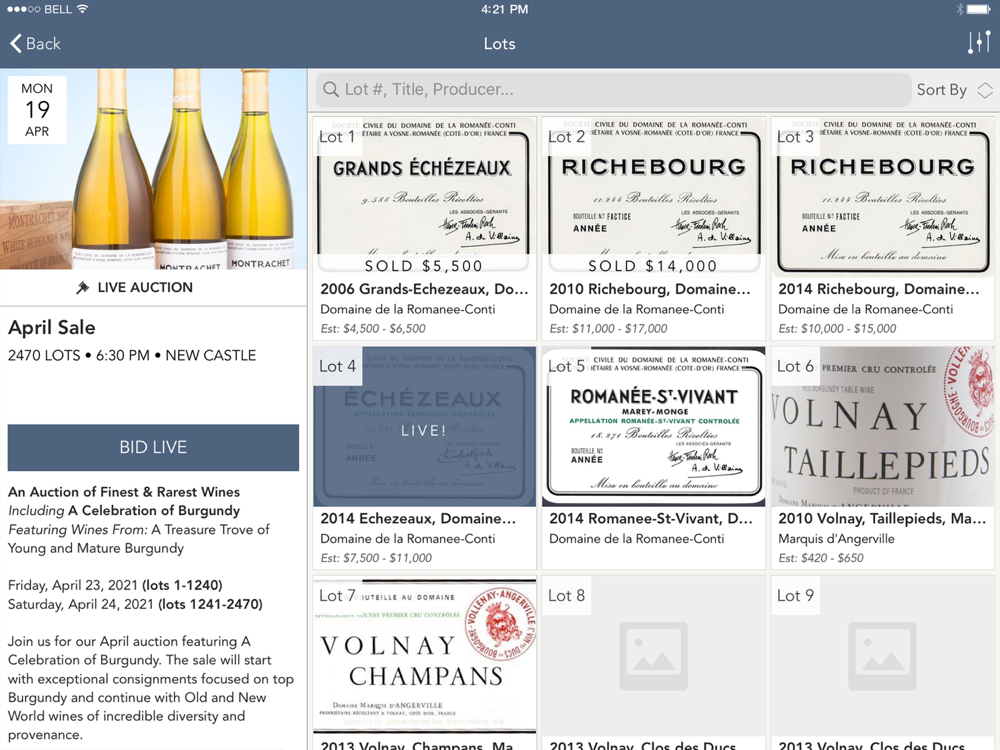Open the Montrachet bottles auction image
This screenshot has width=1000, height=750.
[x=153, y=169]
